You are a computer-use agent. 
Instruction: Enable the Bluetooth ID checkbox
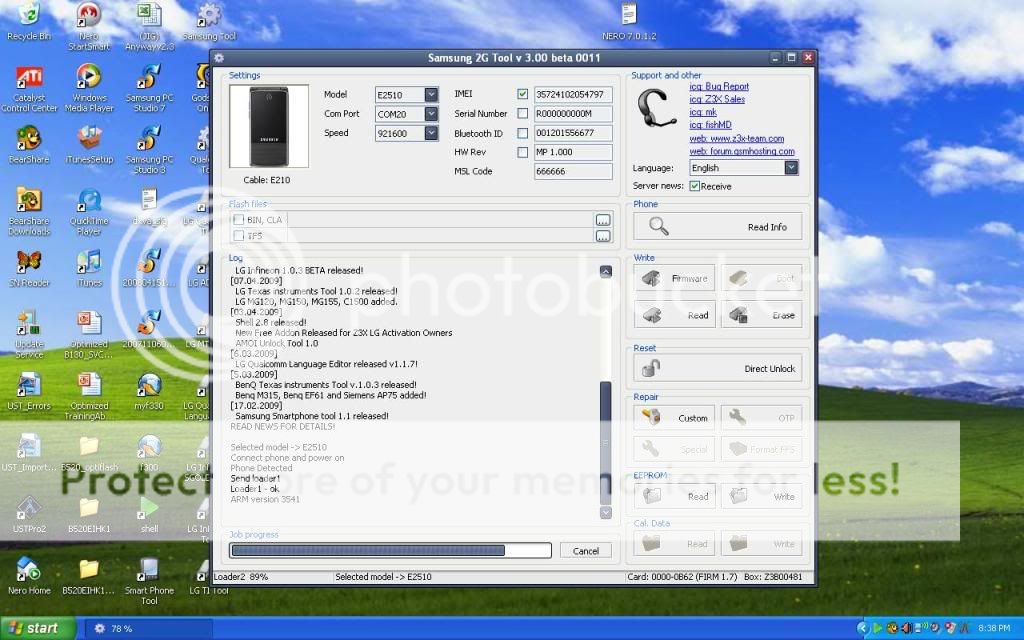[x=522, y=133]
